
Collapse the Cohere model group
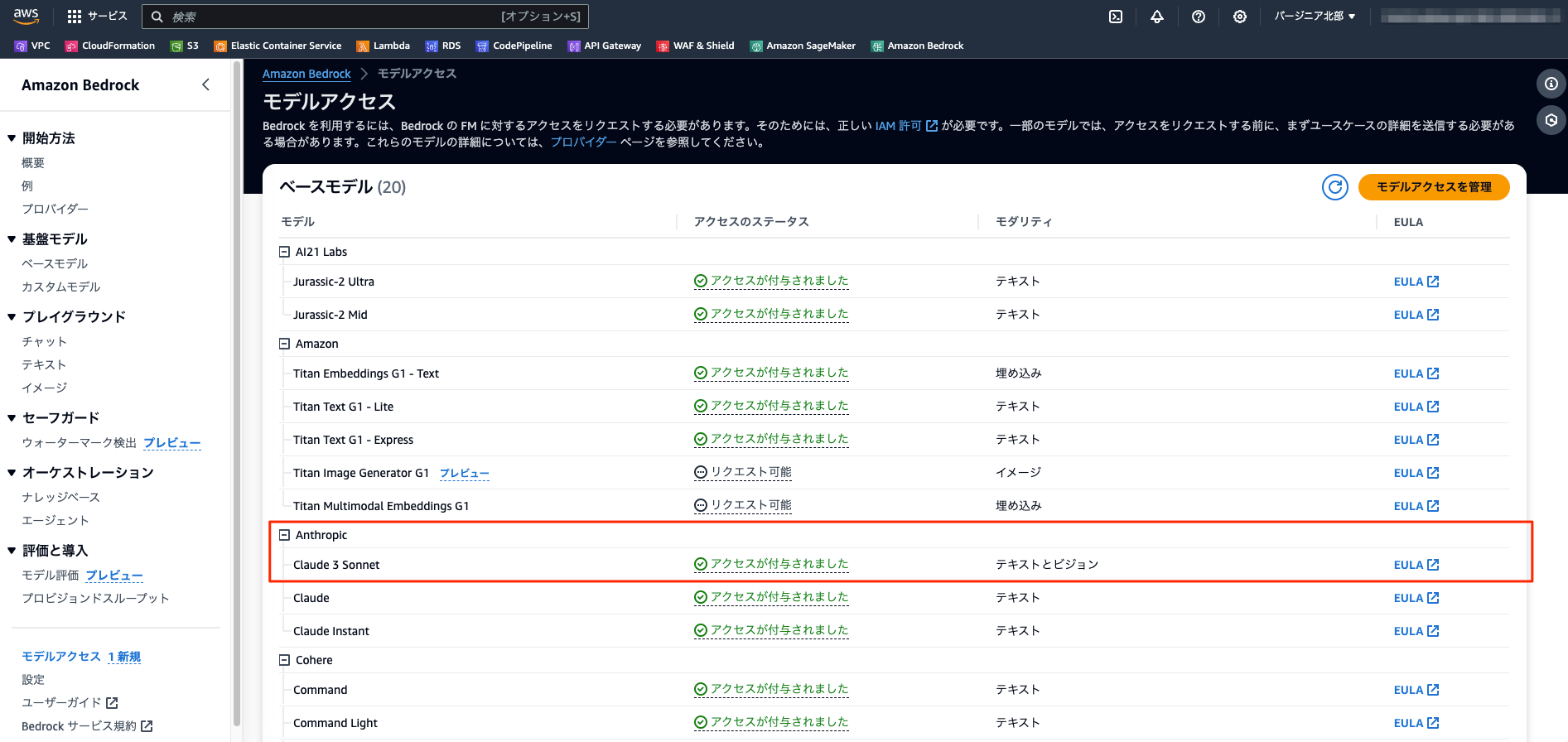coord(284,660)
